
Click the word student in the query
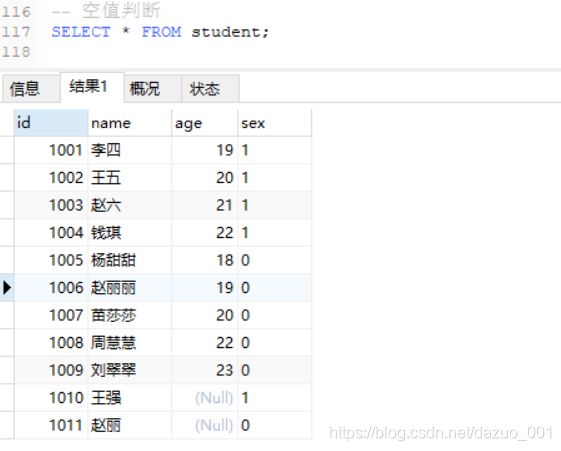226,33
